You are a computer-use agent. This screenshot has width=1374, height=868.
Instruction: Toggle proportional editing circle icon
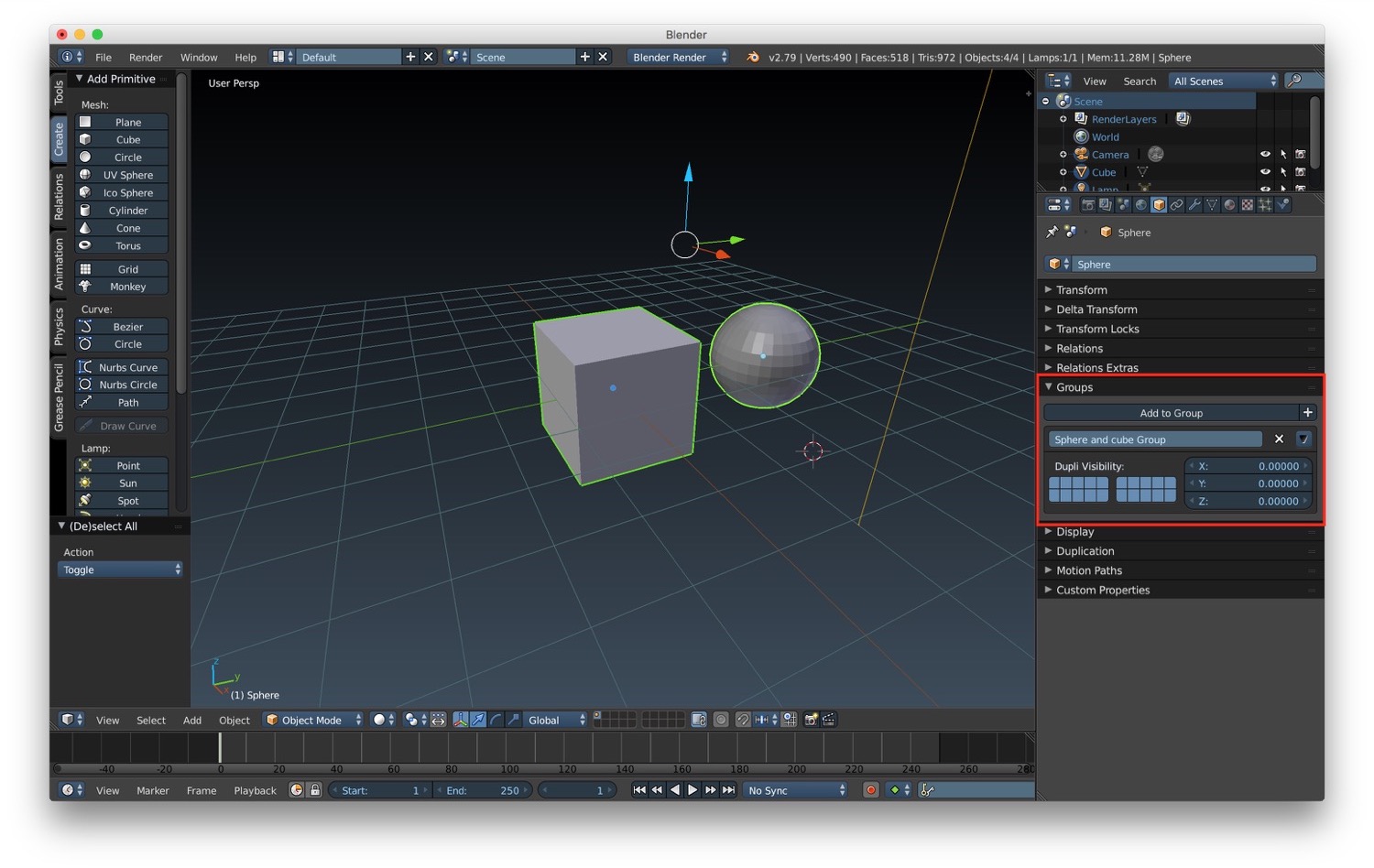(721, 720)
